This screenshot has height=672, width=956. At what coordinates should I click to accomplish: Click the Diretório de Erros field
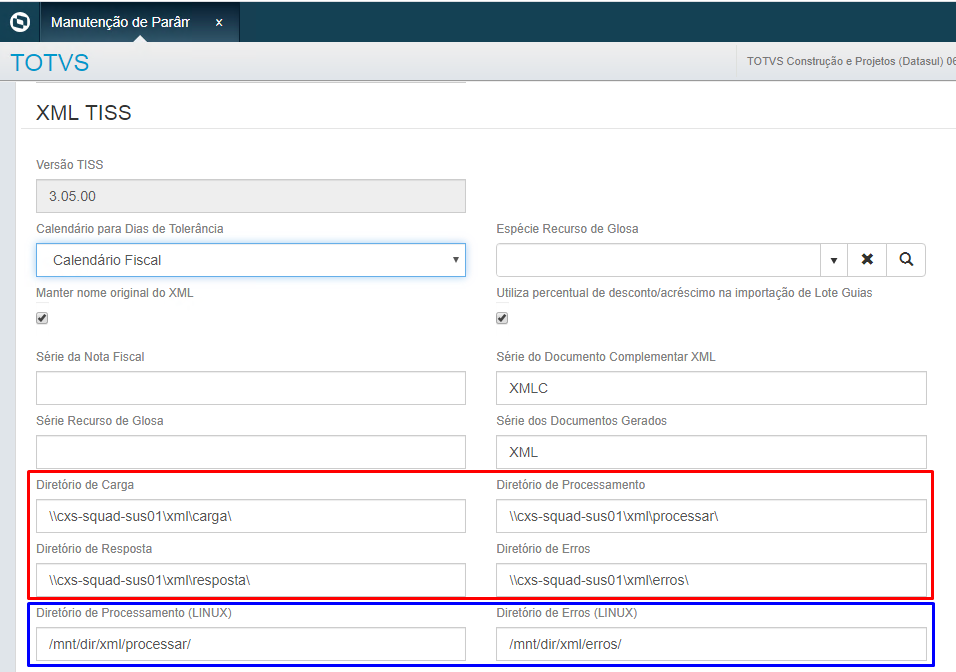point(711,580)
